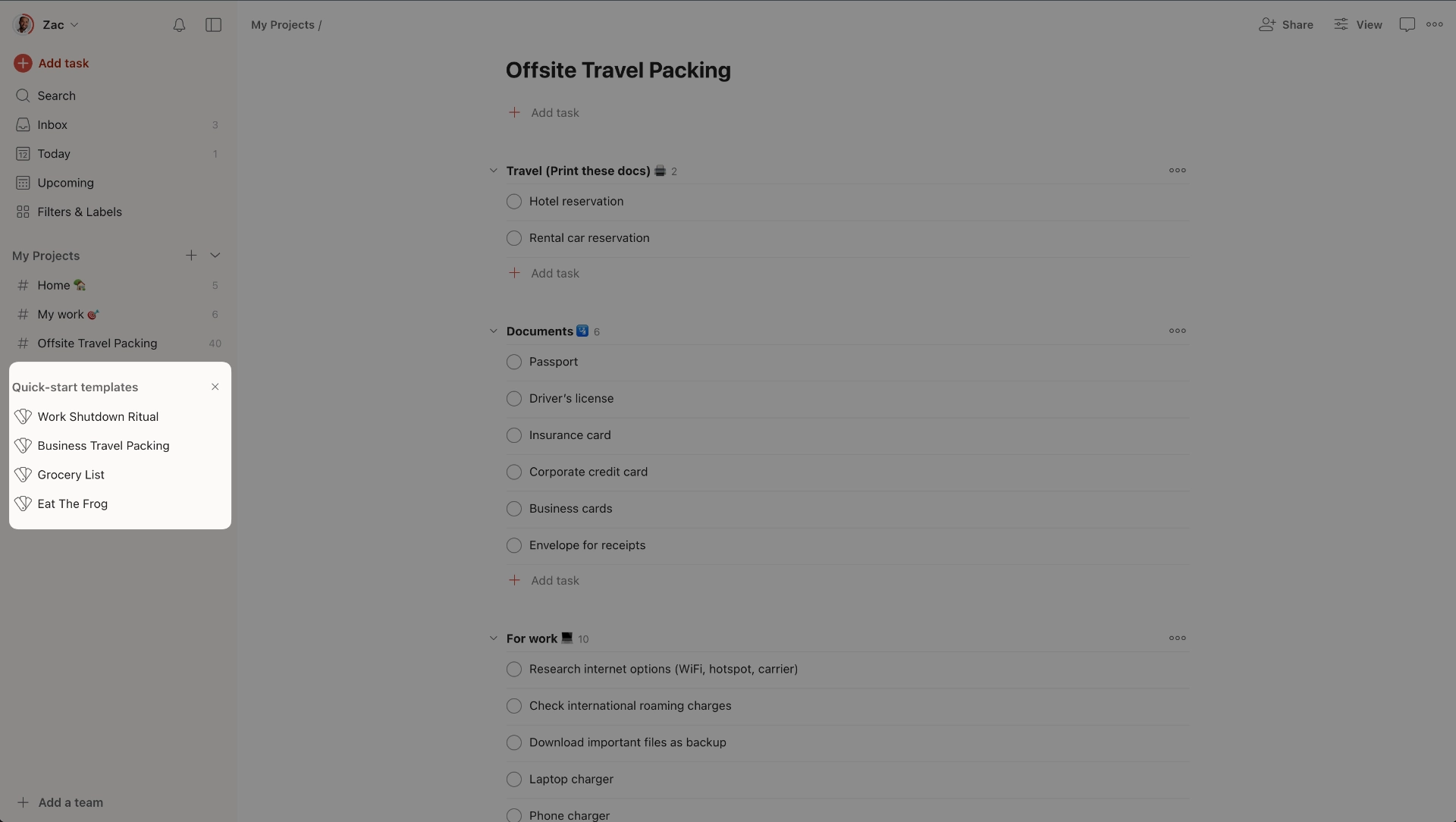
Task: Collapse the Documents section
Action: [494, 331]
